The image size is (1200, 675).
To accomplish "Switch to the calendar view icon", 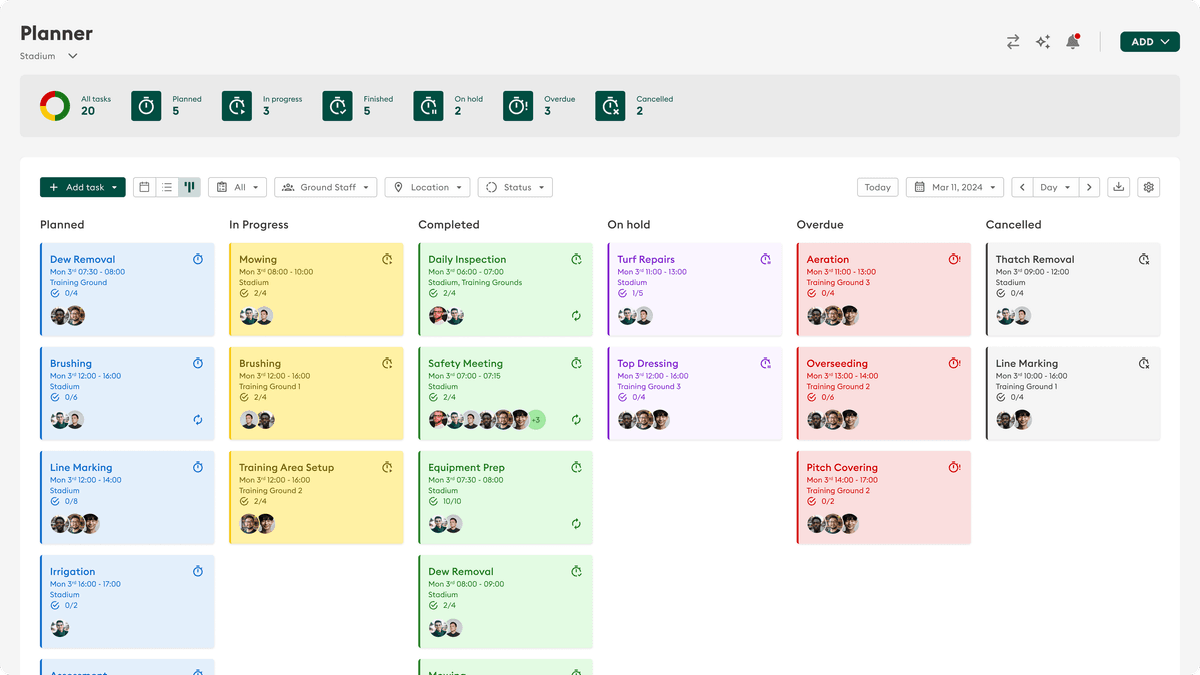I will point(144,187).
